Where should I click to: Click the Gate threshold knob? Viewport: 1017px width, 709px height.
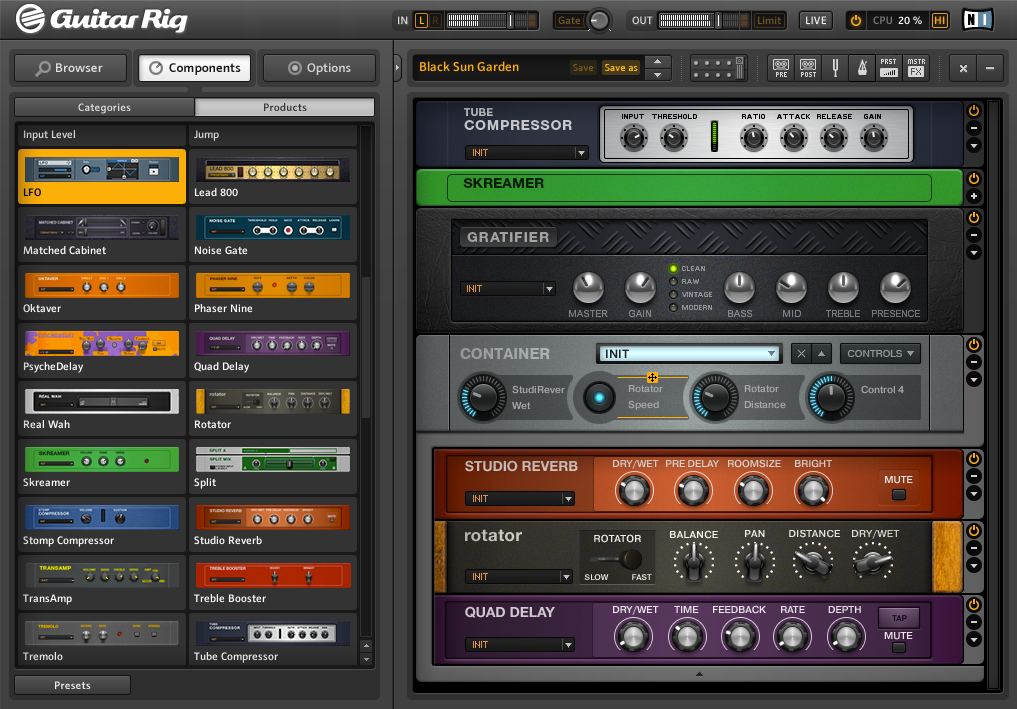tap(599, 21)
